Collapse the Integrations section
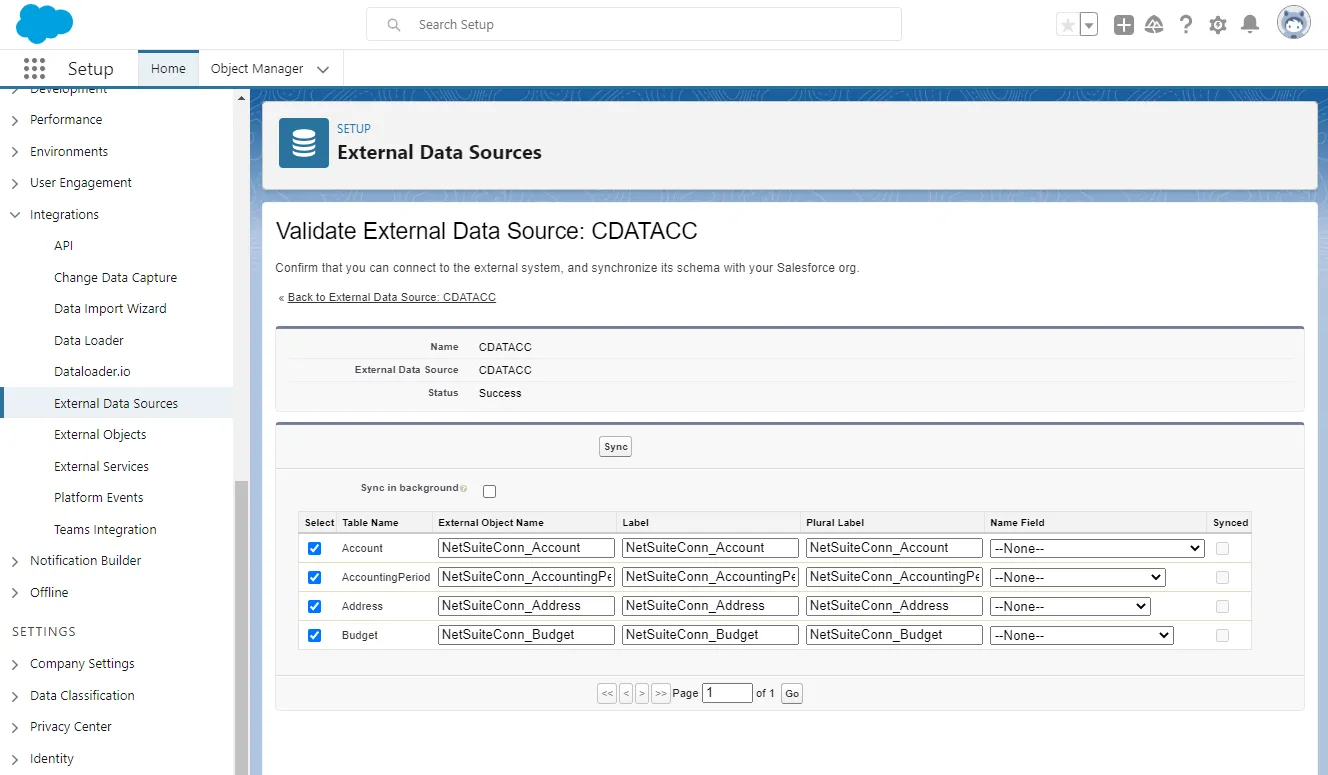1328x775 pixels. pos(16,214)
